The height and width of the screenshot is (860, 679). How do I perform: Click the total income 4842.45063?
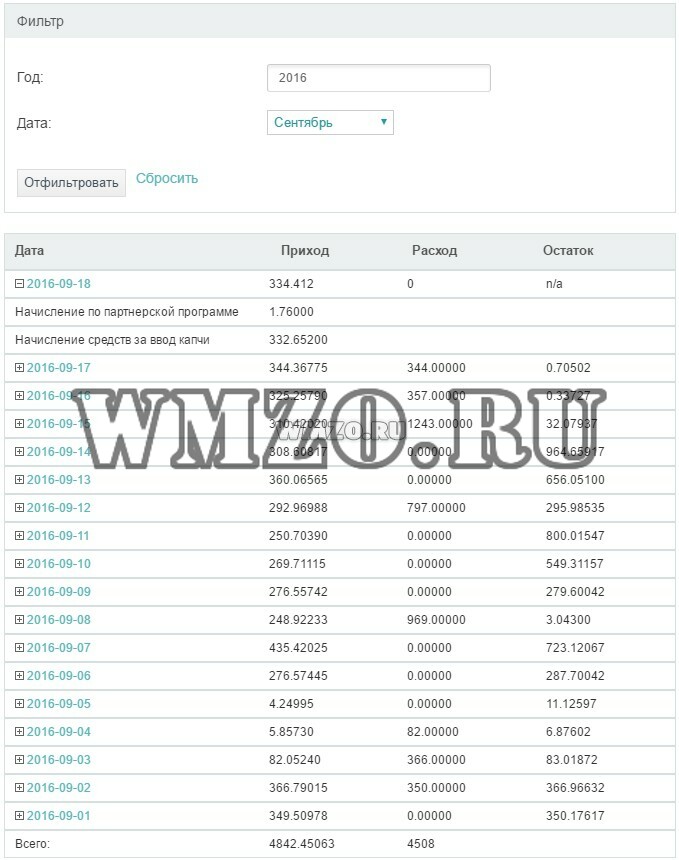[302, 843]
